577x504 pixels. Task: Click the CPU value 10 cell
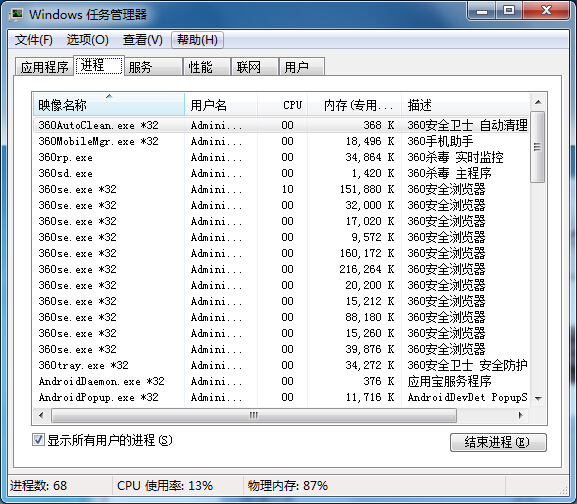pyautogui.click(x=287, y=189)
